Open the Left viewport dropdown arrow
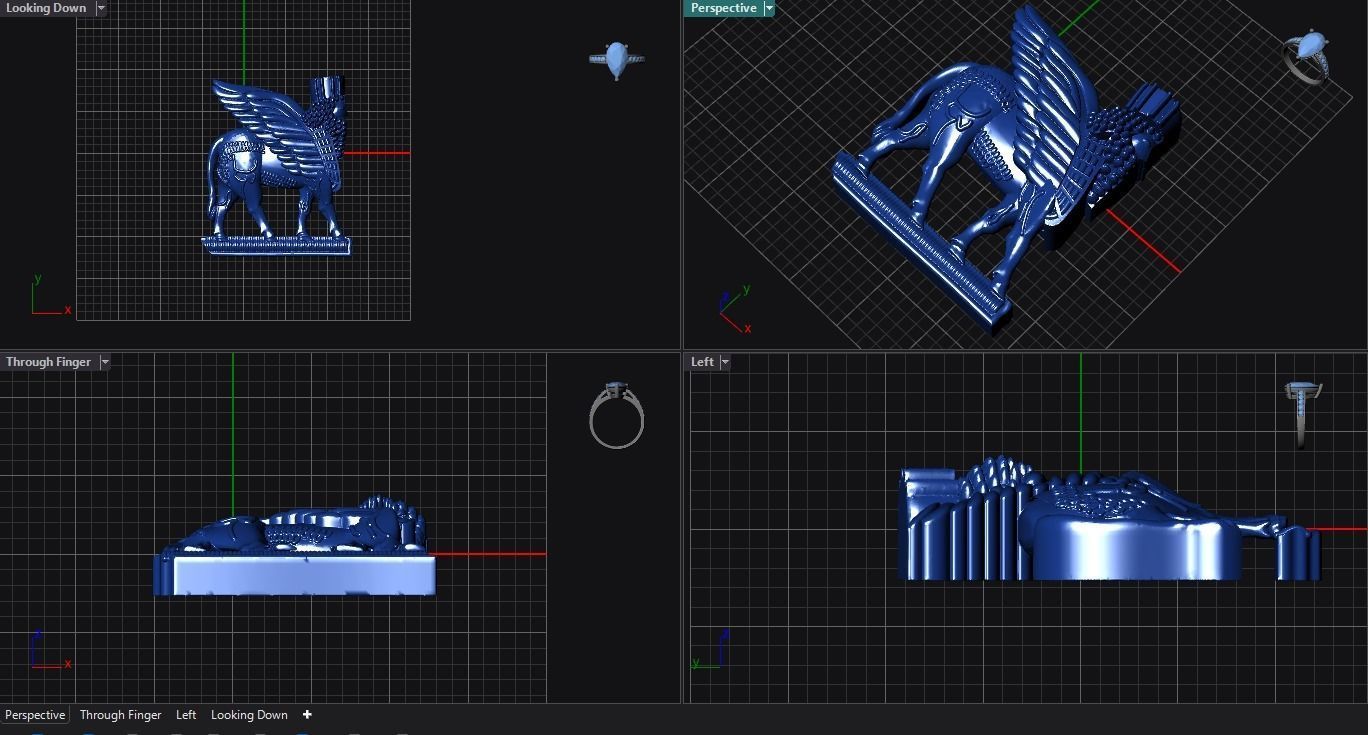1368x735 pixels. click(725, 362)
